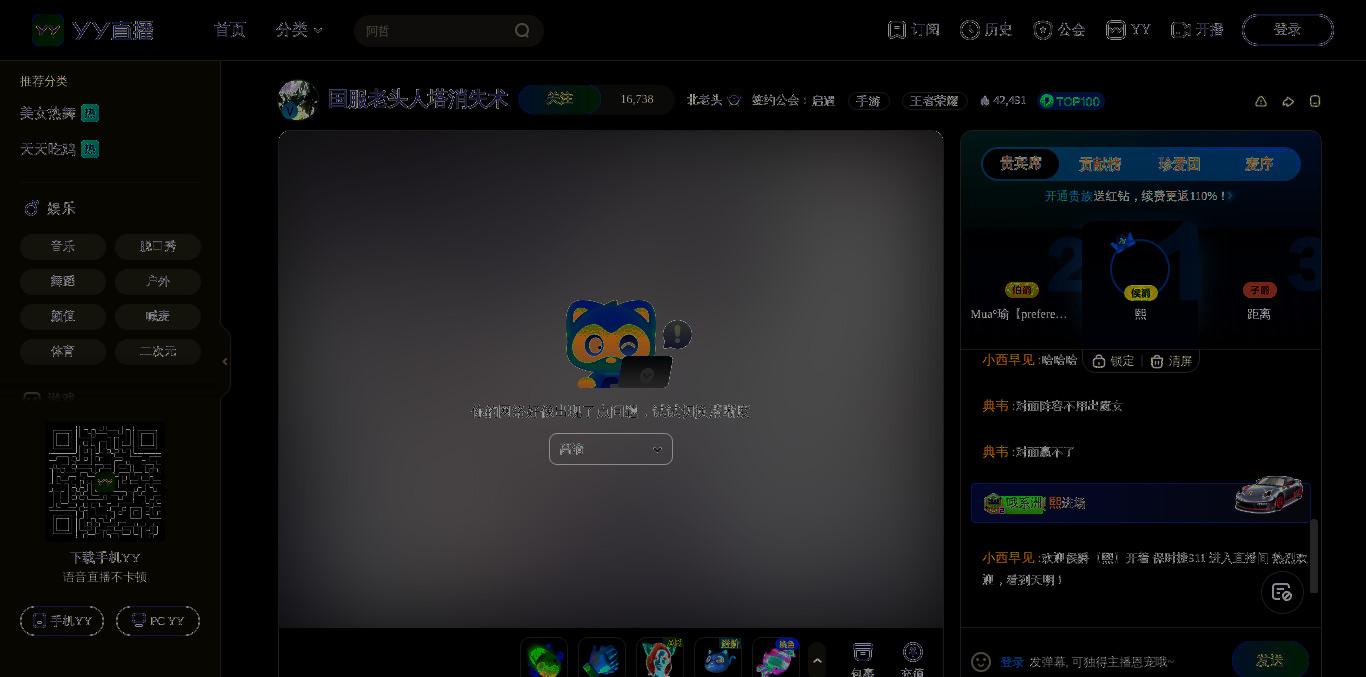Switch to the 麦序 tab

pyautogui.click(x=1258, y=164)
